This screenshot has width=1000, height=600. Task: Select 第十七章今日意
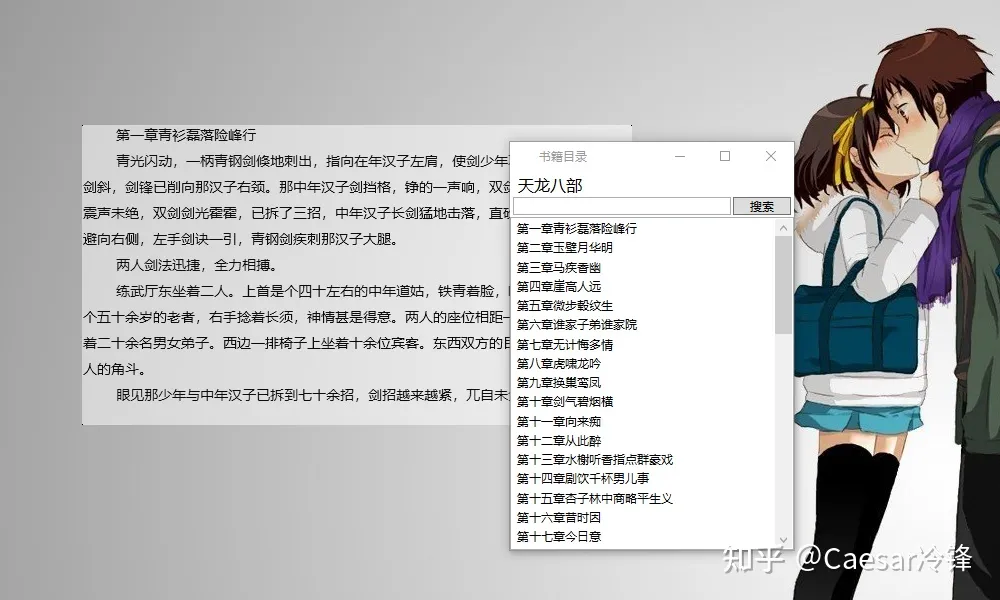tap(559, 537)
